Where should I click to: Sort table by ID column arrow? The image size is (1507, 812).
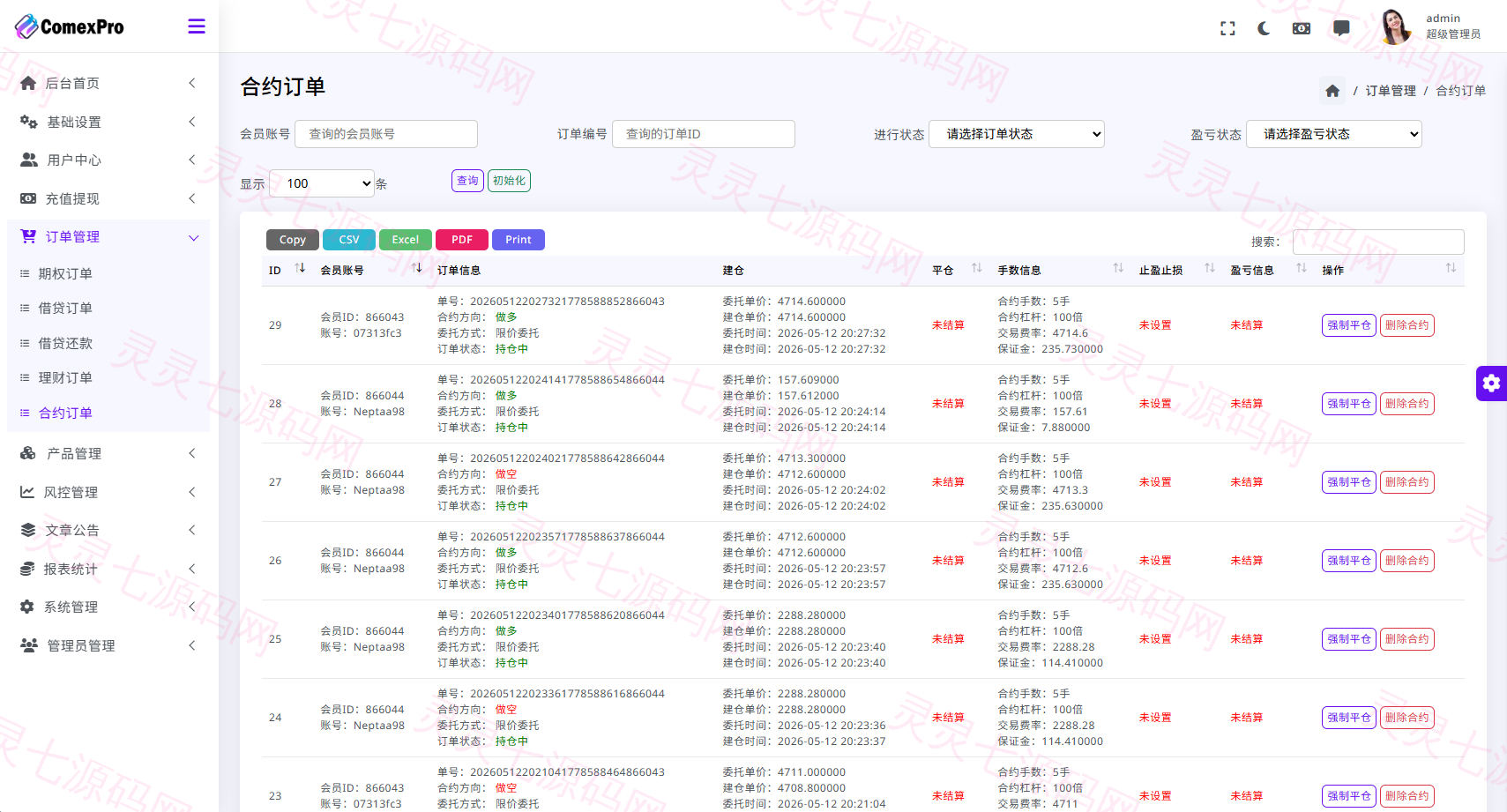click(300, 268)
